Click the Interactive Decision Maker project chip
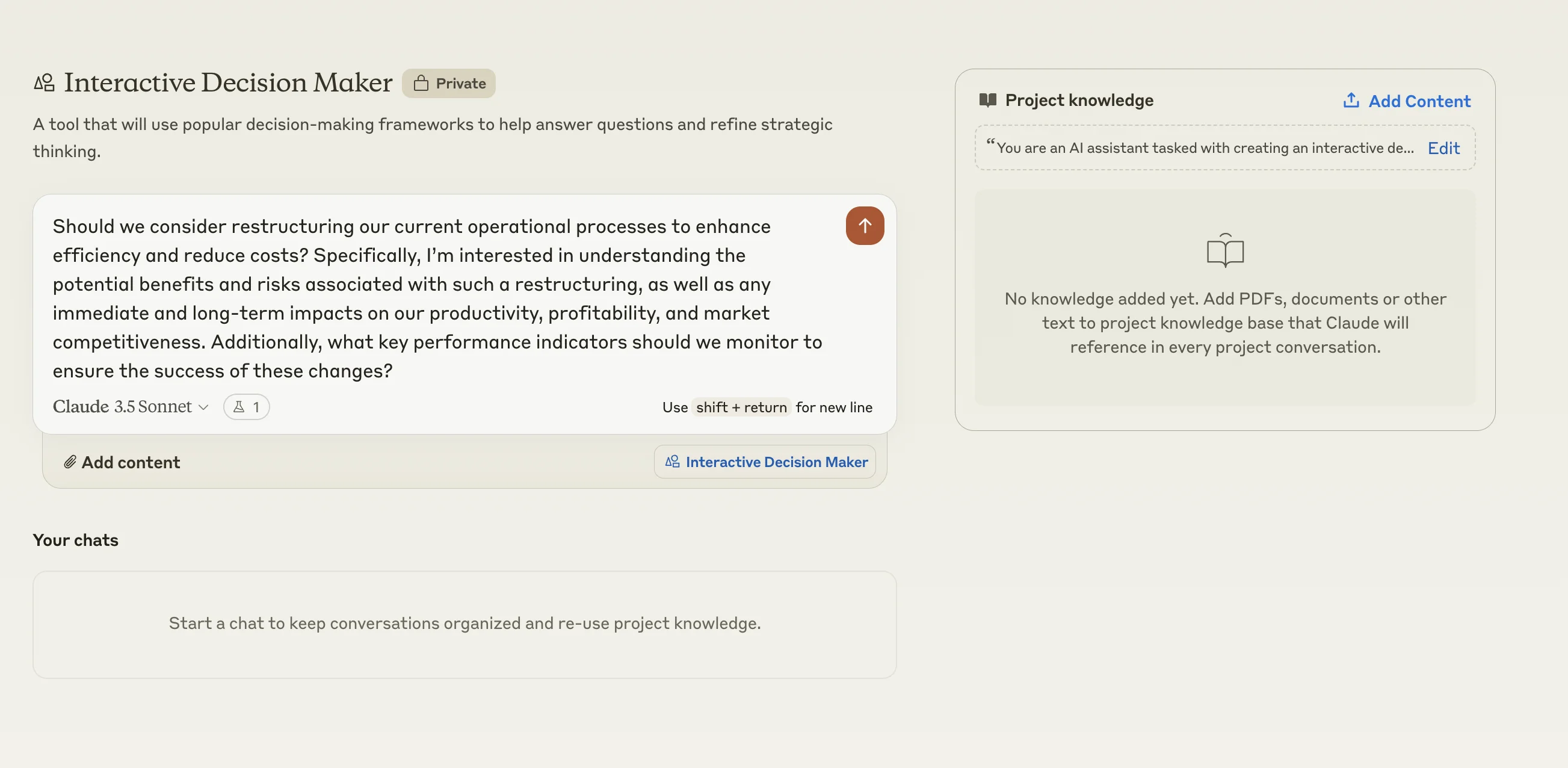The image size is (1568, 768). pyautogui.click(x=765, y=462)
